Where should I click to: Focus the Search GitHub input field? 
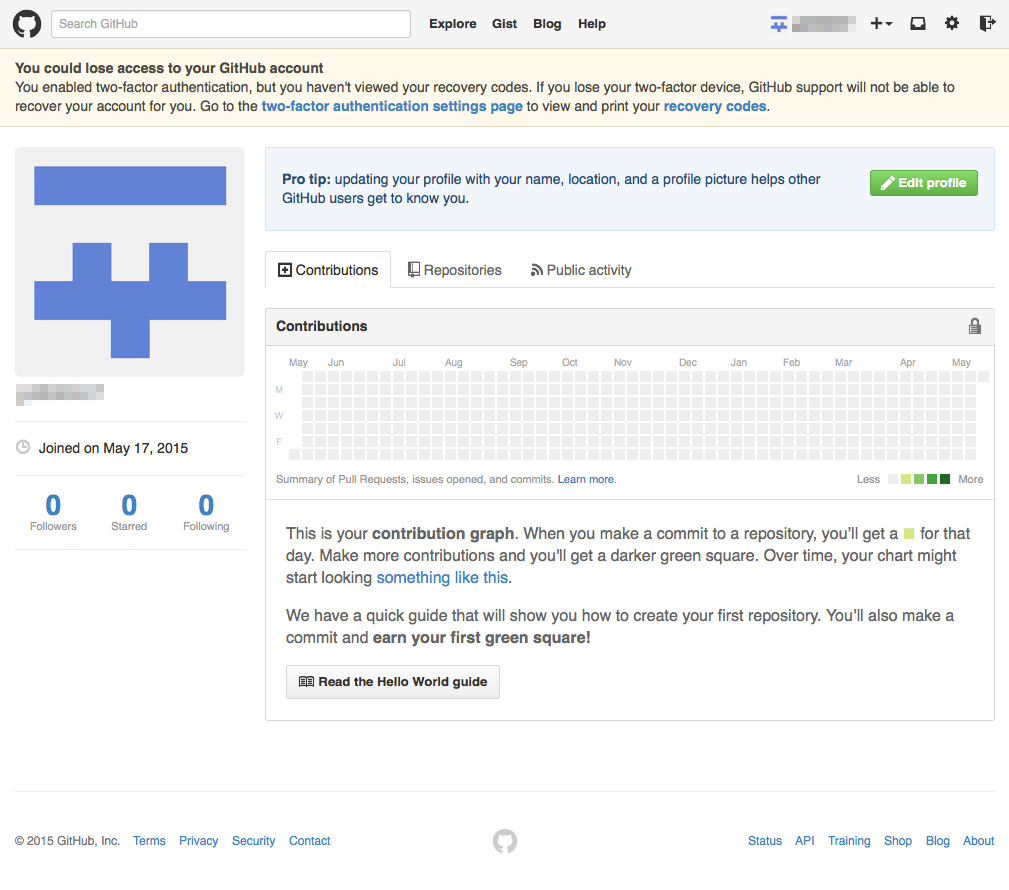(231, 24)
